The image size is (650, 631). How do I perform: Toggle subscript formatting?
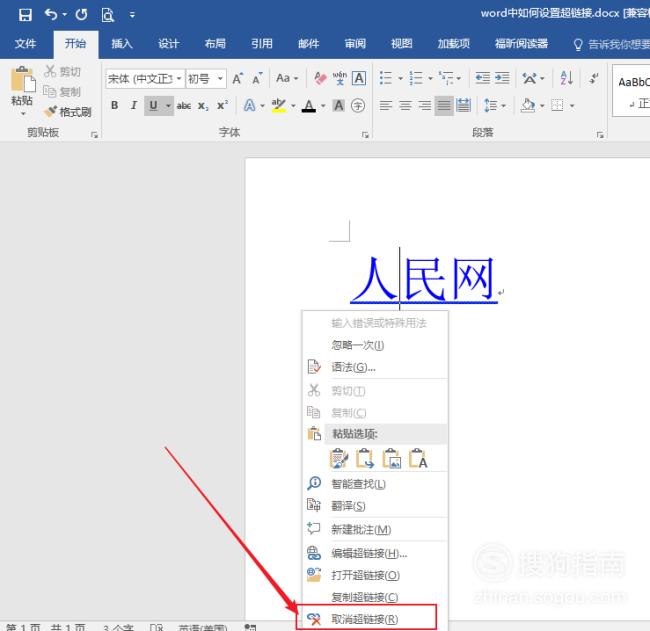pos(203,106)
